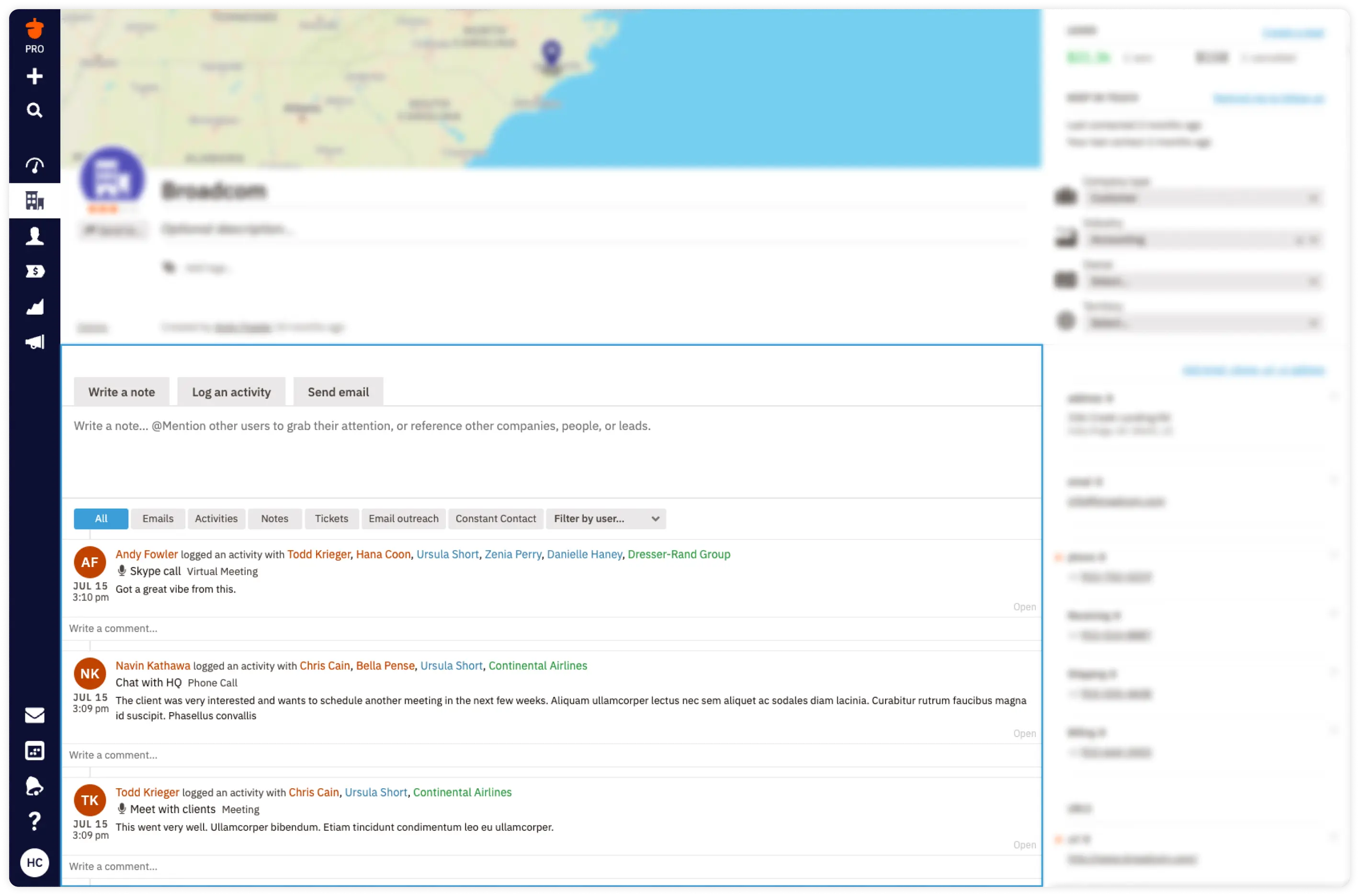Screen dimensions: 1359x896
Task: Expand the Constant Contact filter tab
Action: point(495,518)
